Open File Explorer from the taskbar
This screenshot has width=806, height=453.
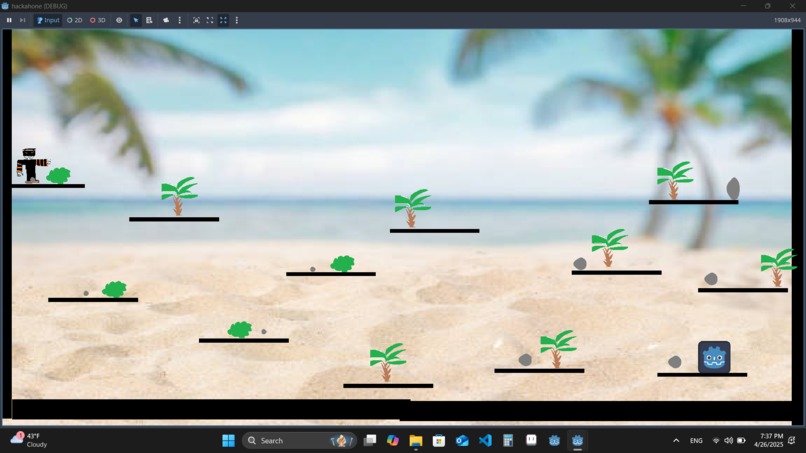point(416,441)
